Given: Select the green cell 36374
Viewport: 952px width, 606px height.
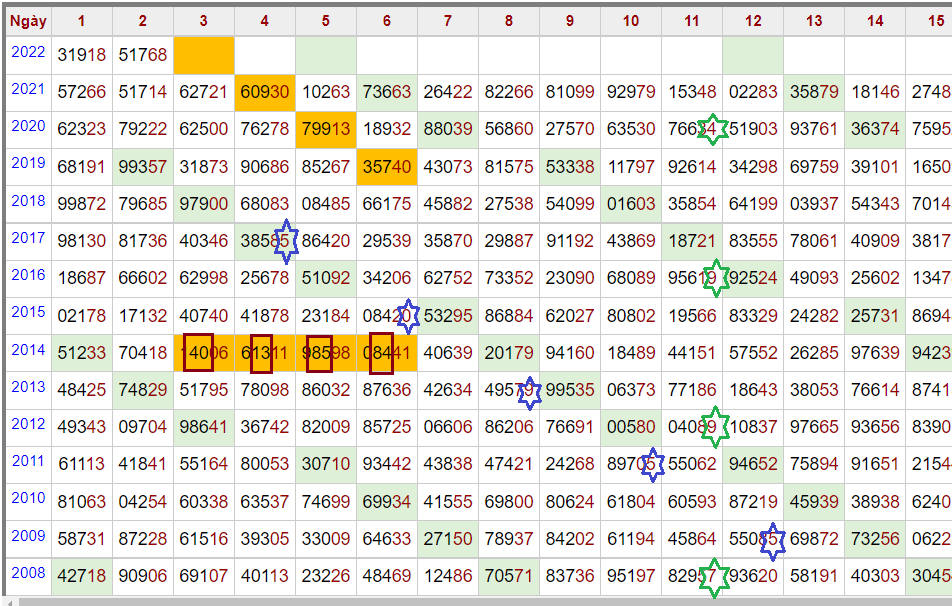Looking at the screenshot, I should pyautogui.click(x=875, y=129).
